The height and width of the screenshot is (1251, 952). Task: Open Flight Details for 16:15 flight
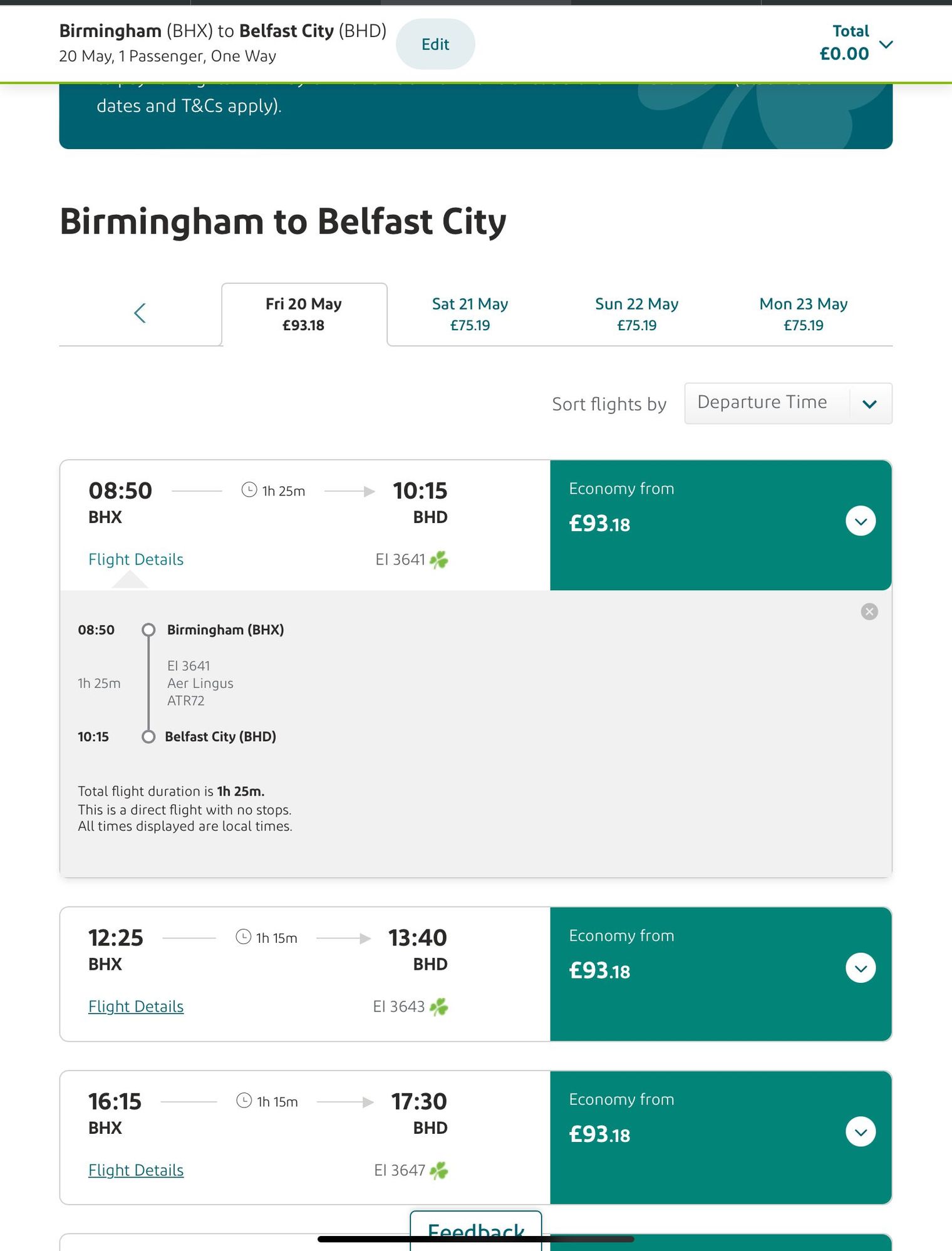tap(136, 1170)
